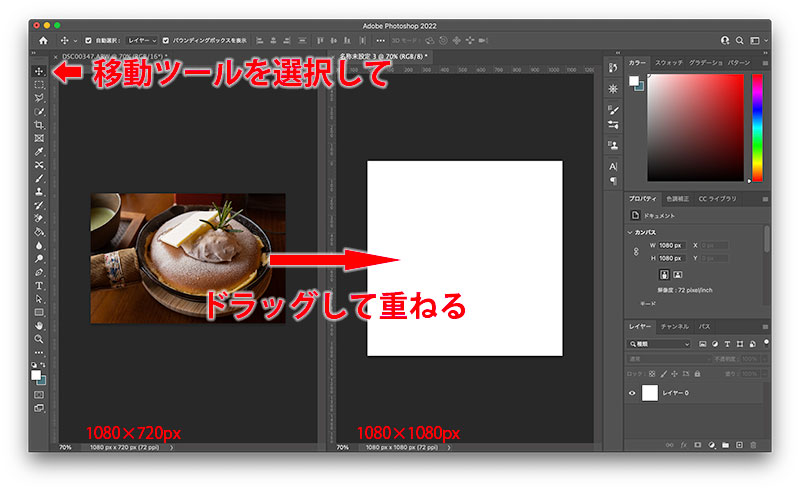Select the Dodge tool
Screen dimensions: 800x490
[x=39, y=259]
